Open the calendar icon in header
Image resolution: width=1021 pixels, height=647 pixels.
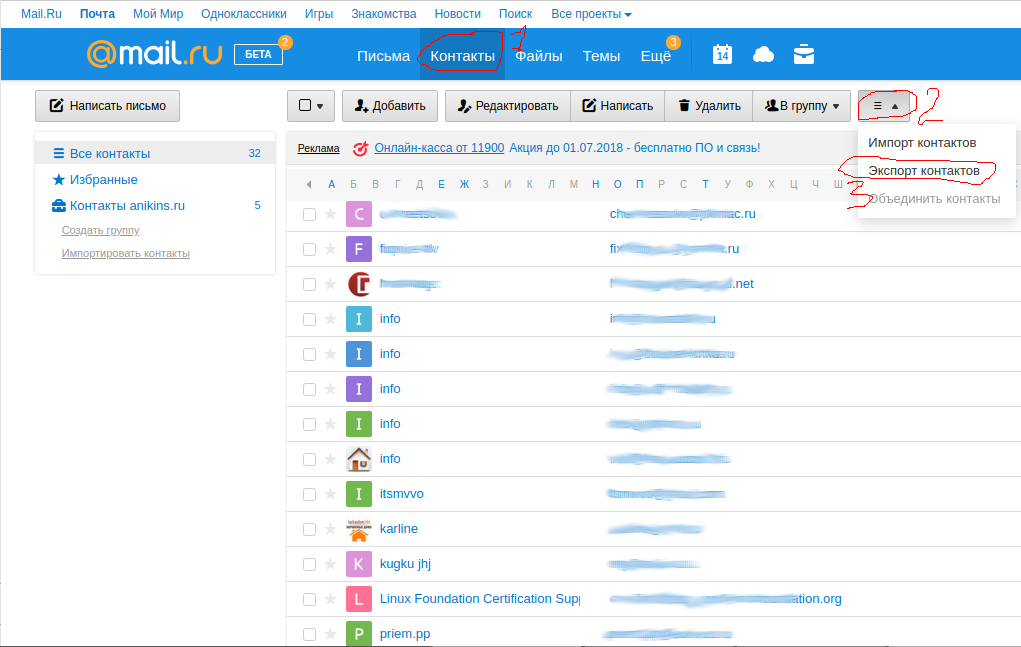(x=722, y=55)
